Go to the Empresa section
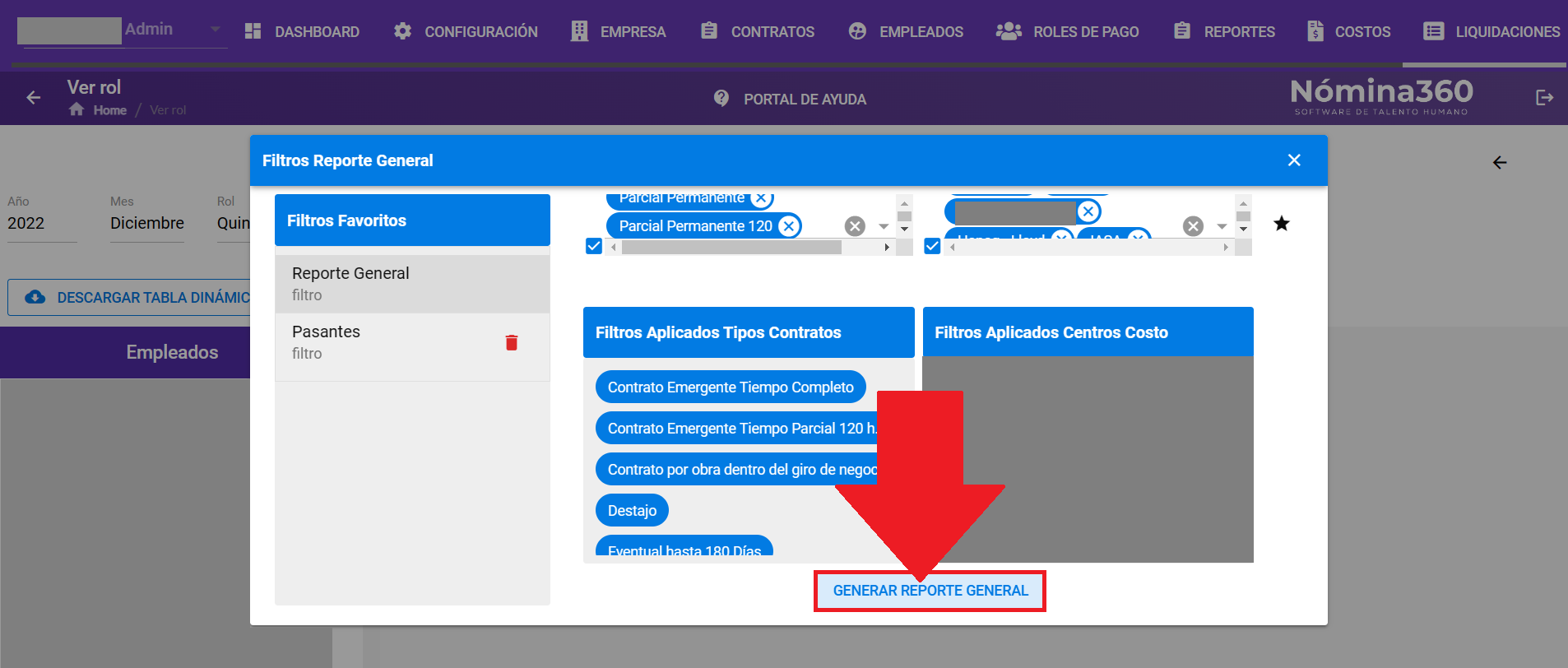The image size is (1568, 668). [x=619, y=31]
